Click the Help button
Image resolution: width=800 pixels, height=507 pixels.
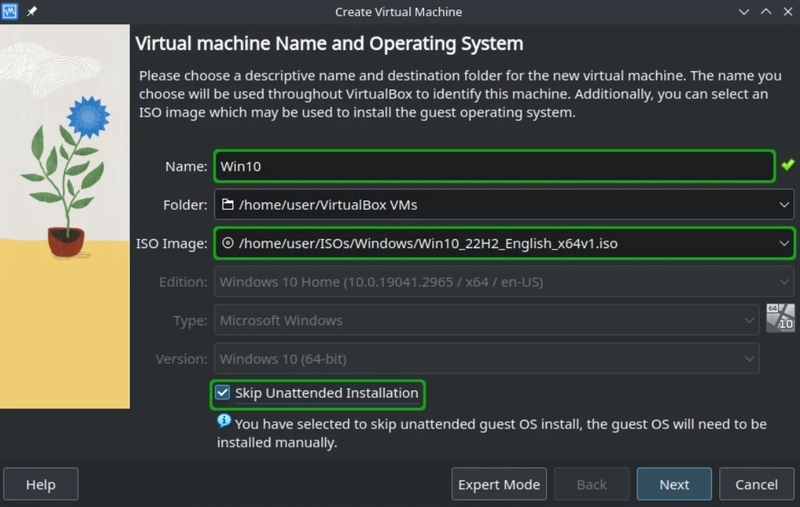[x=41, y=484]
